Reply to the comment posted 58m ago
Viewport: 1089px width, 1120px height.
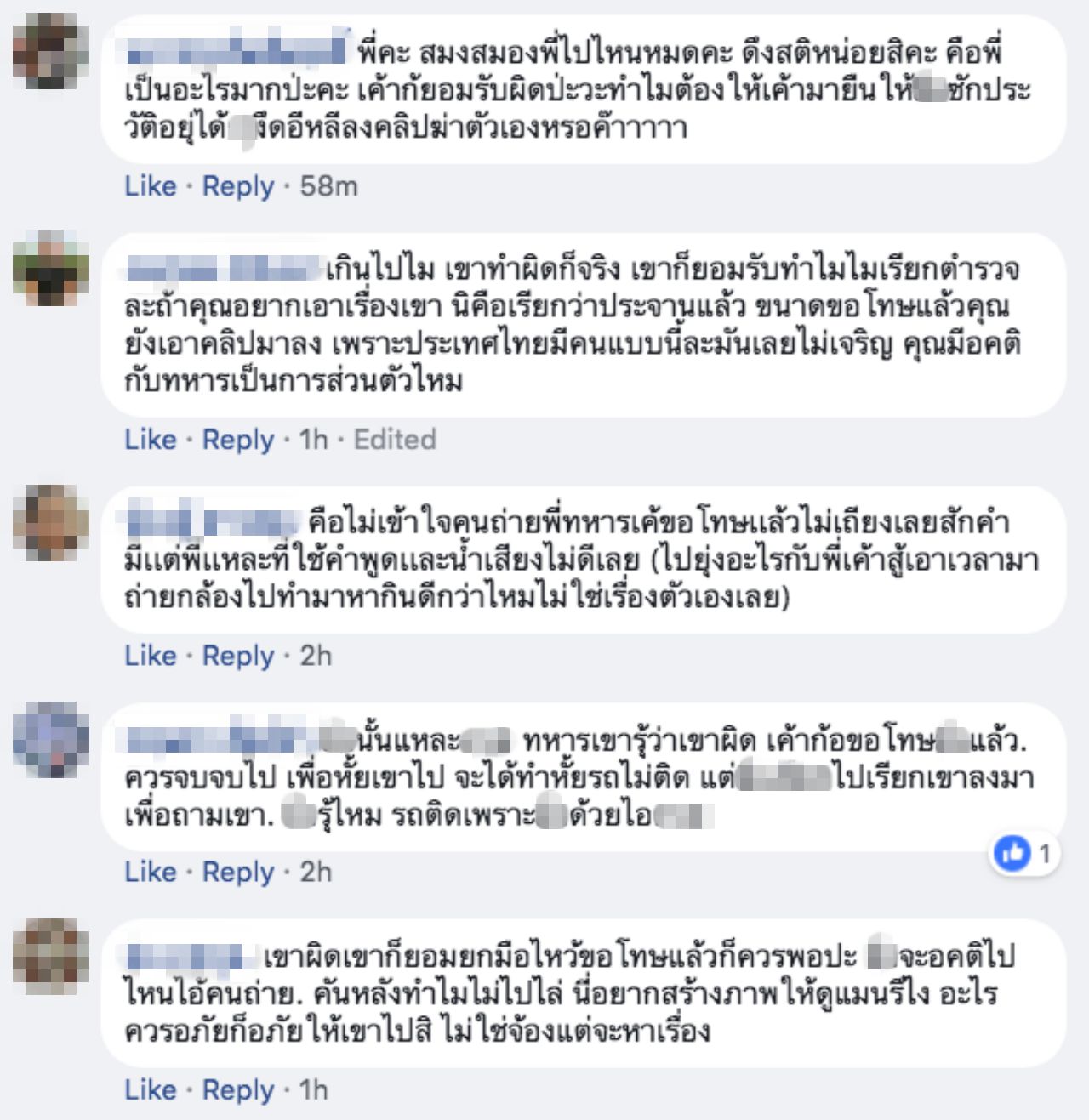pos(238,186)
